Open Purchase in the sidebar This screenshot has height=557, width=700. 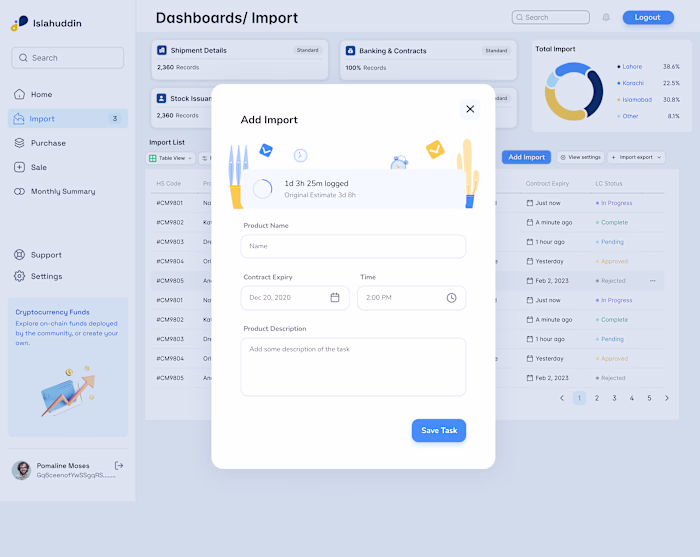68,143
